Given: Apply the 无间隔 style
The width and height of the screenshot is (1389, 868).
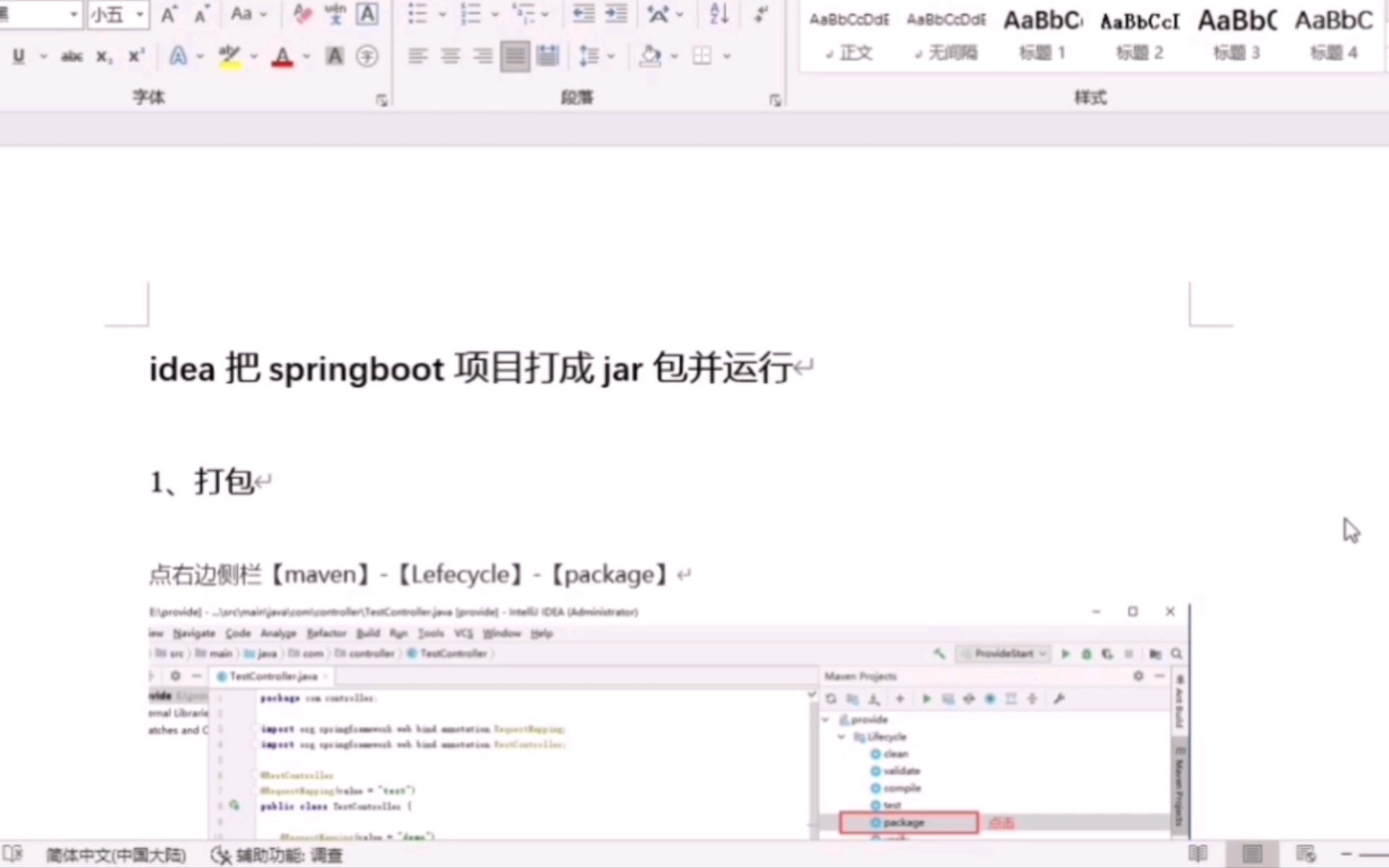Looking at the screenshot, I should pos(946,35).
